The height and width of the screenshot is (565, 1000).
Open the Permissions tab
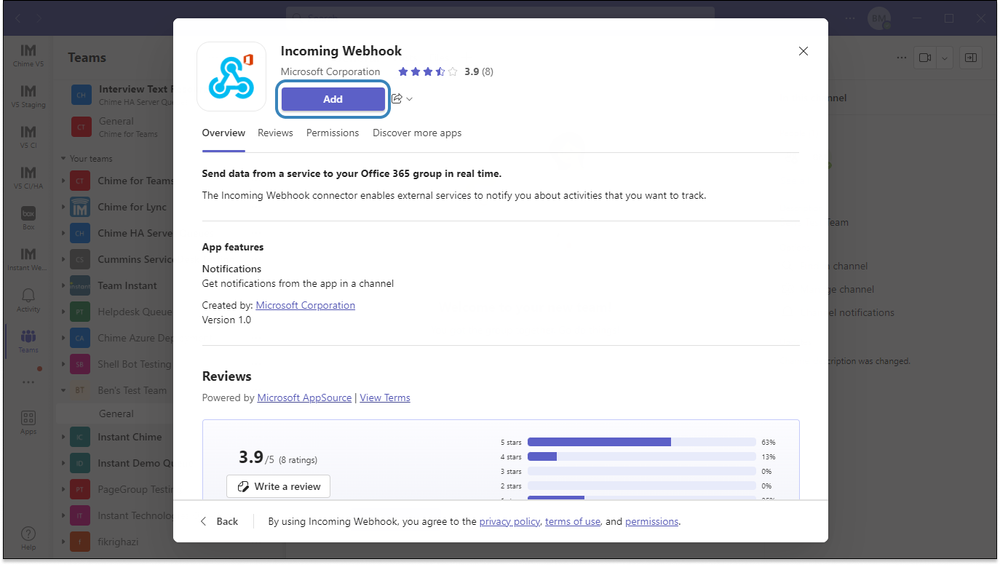332,133
